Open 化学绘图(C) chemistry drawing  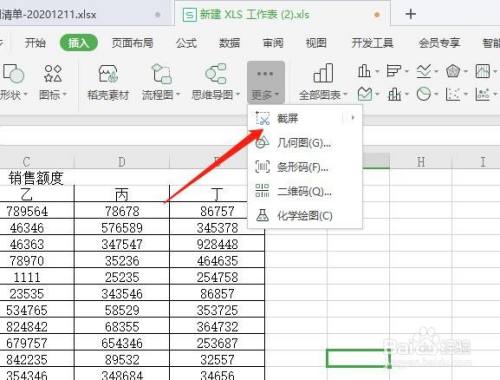(x=305, y=216)
